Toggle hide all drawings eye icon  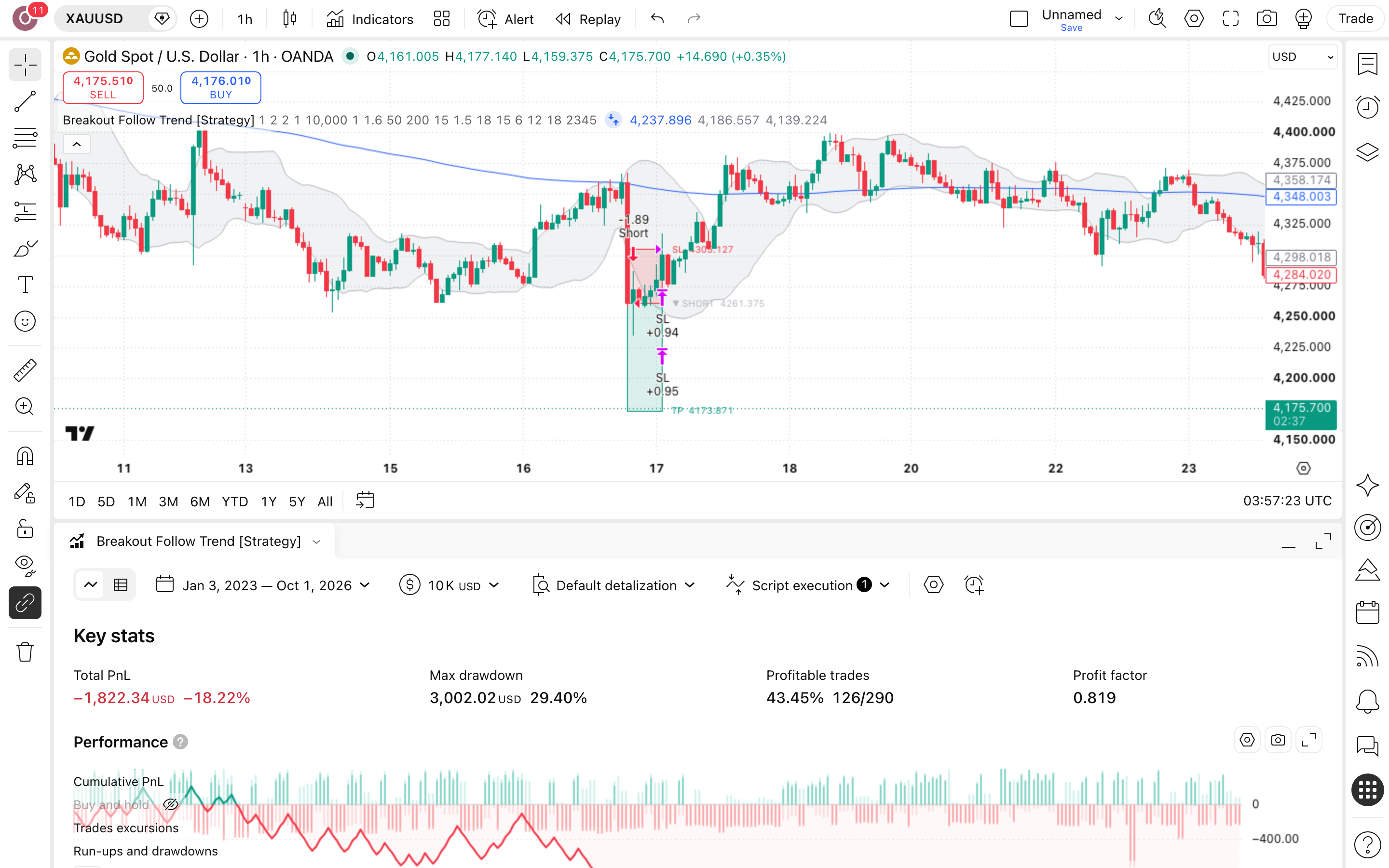click(x=25, y=566)
